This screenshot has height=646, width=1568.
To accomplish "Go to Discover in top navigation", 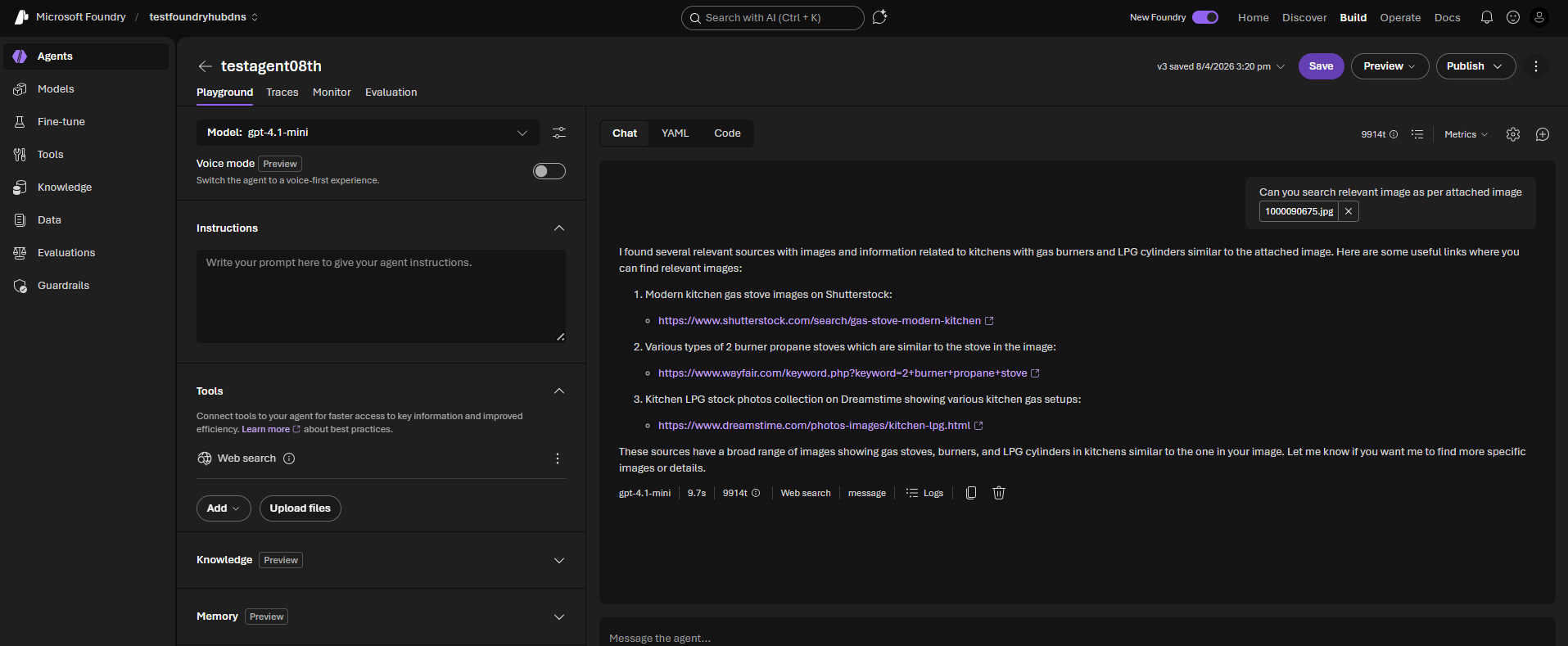I will coord(1304,17).
